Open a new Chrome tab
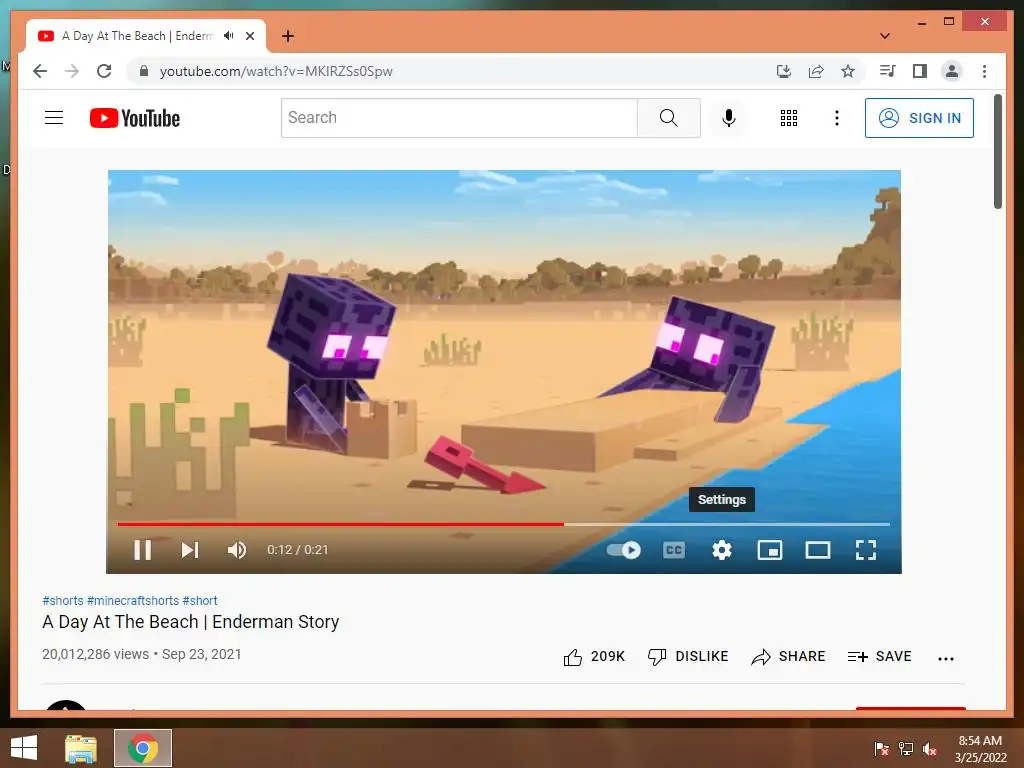Image resolution: width=1024 pixels, height=768 pixels. tap(287, 36)
